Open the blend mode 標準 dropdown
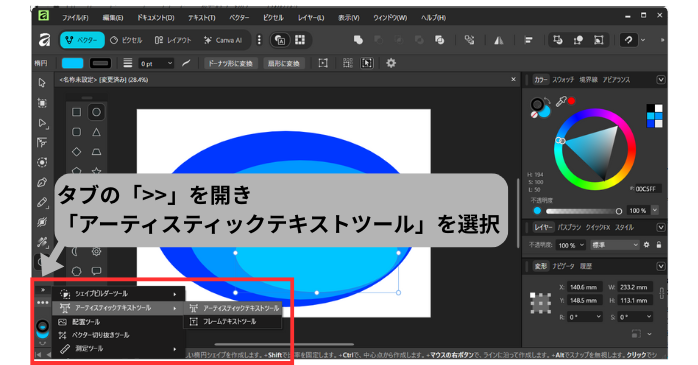 point(615,245)
